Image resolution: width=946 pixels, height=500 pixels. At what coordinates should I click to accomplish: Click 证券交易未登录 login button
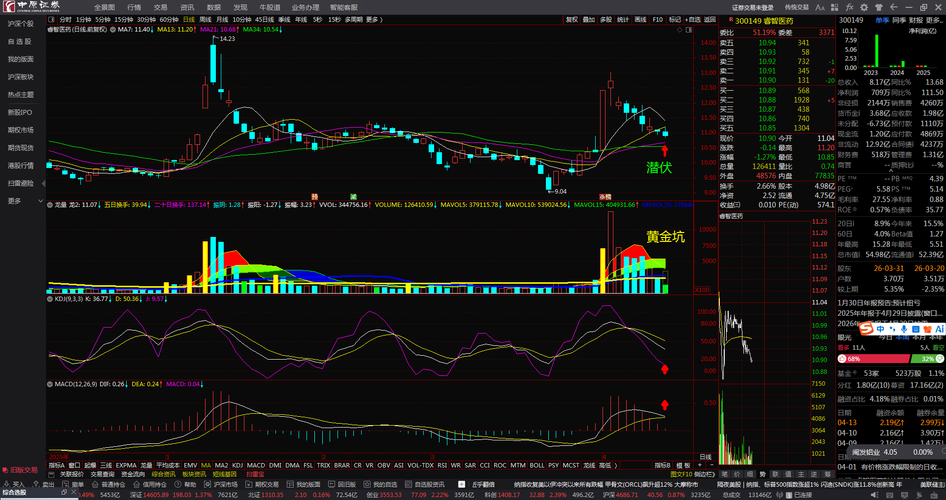[752, 8]
